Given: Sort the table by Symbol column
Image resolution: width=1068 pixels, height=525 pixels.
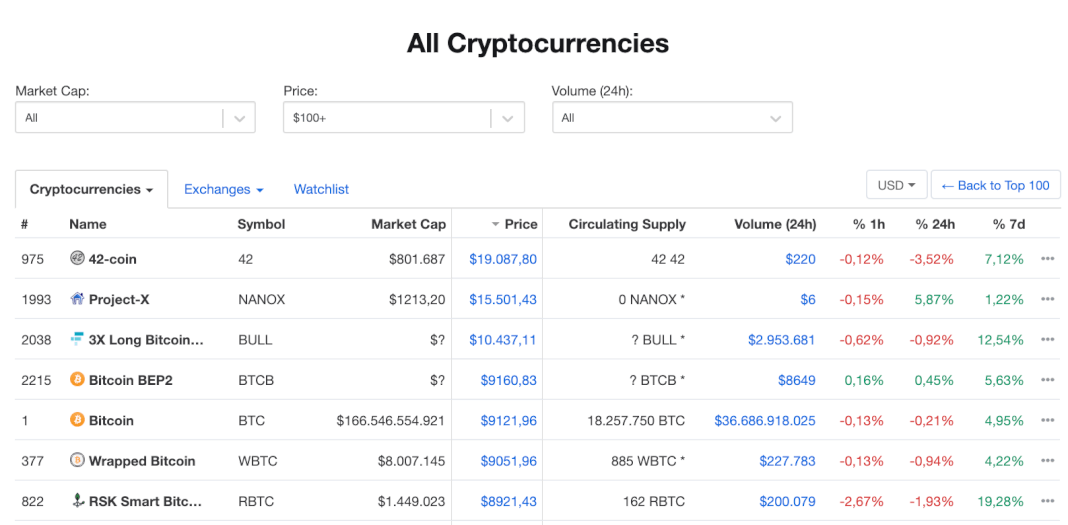Looking at the screenshot, I should pos(262,224).
